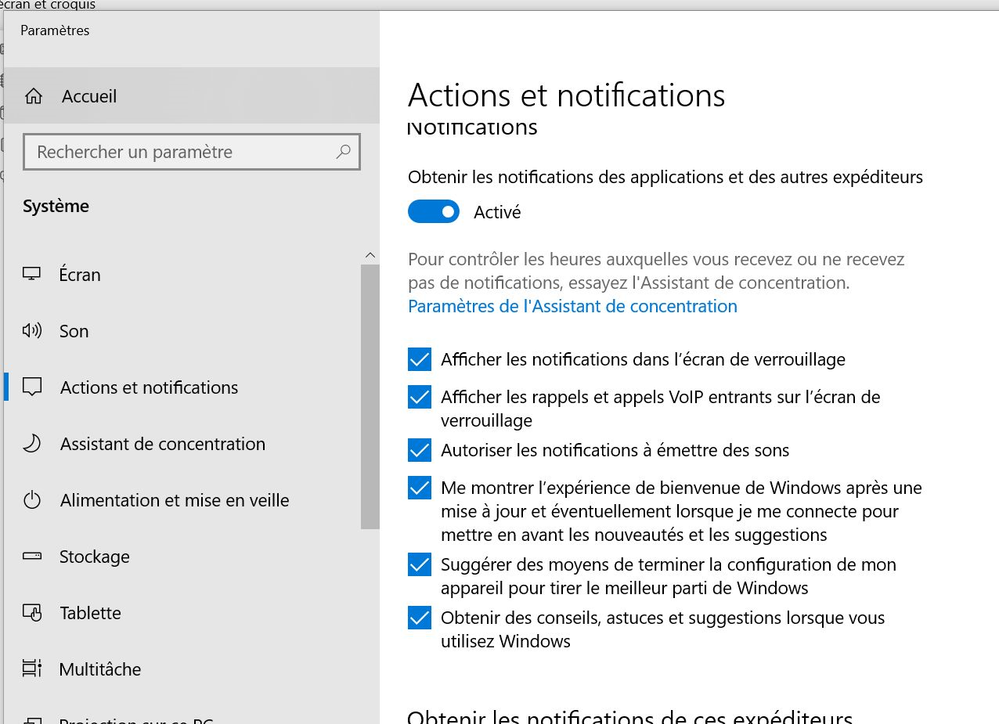999x724 pixels.
Task: Open Son via the speaker icon
Action: click(32, 331)
